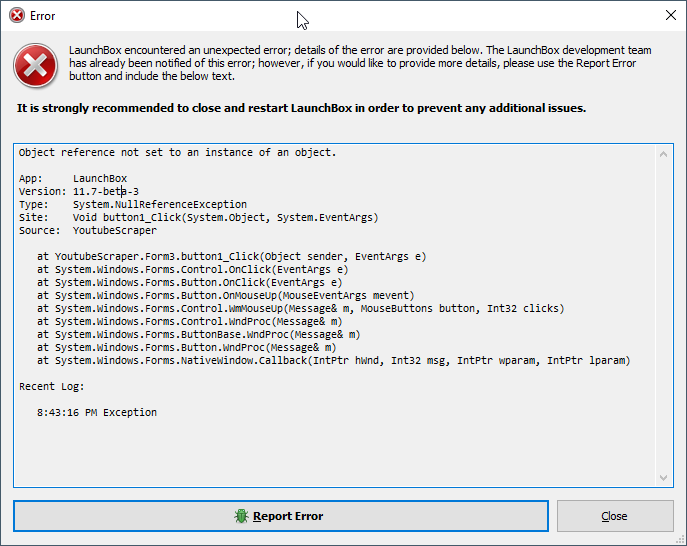The height and width of the screenshot is (546, 687).
Task: Click the small red error icon in title bar
Action: tap(17, 16)
